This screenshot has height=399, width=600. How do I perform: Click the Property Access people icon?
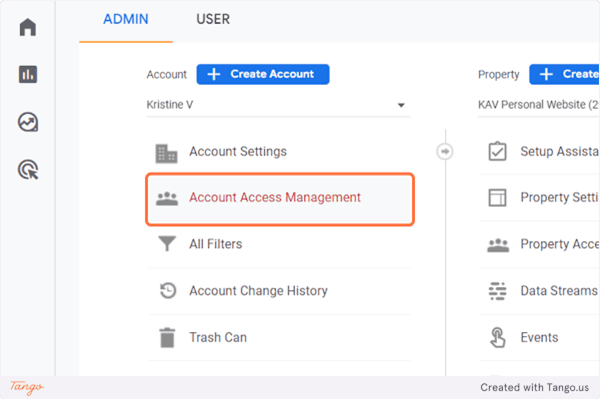tap(498, 245)
